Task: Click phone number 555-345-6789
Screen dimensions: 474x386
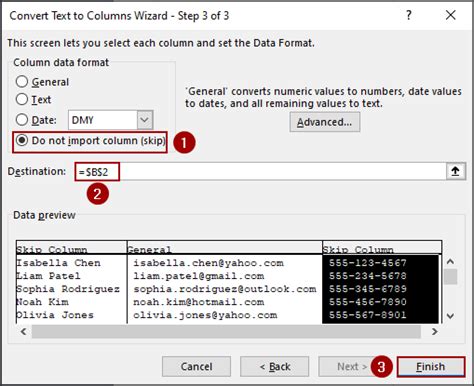Action: click(368, 289)
